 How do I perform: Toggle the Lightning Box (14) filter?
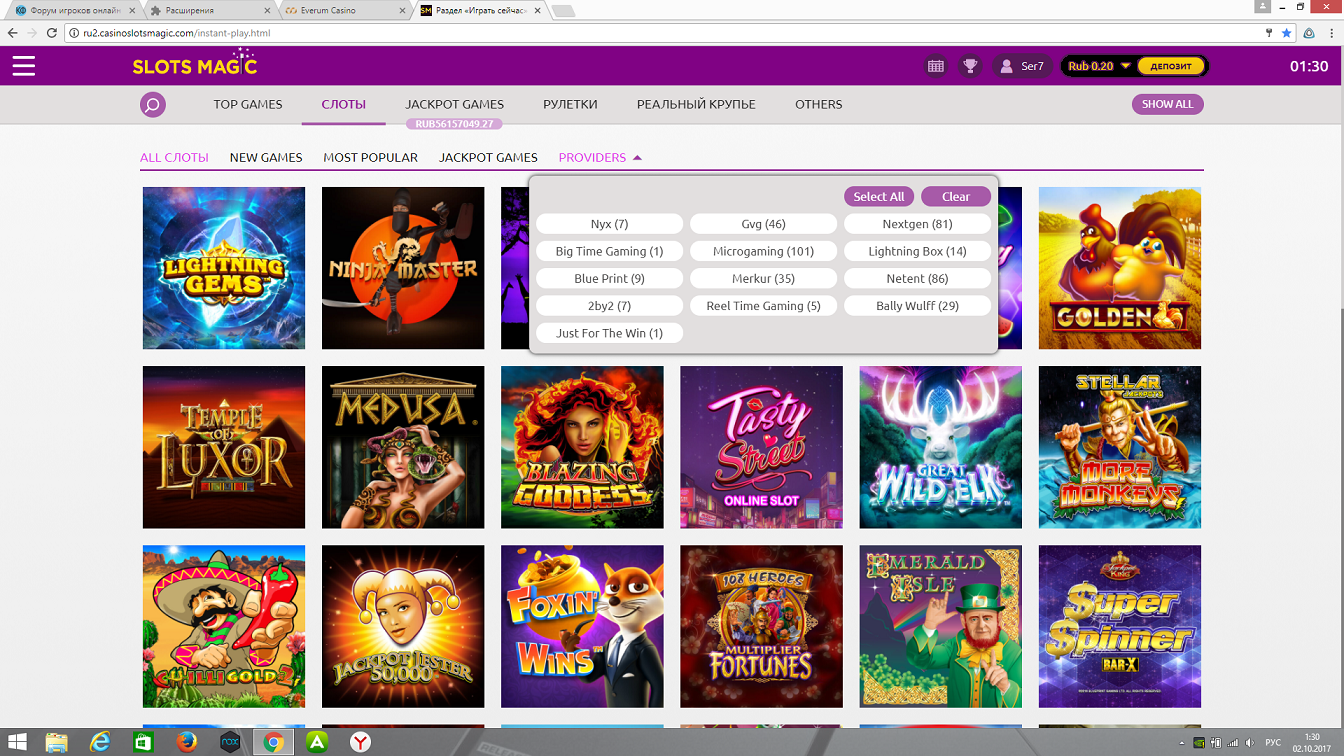coord(917,251)
